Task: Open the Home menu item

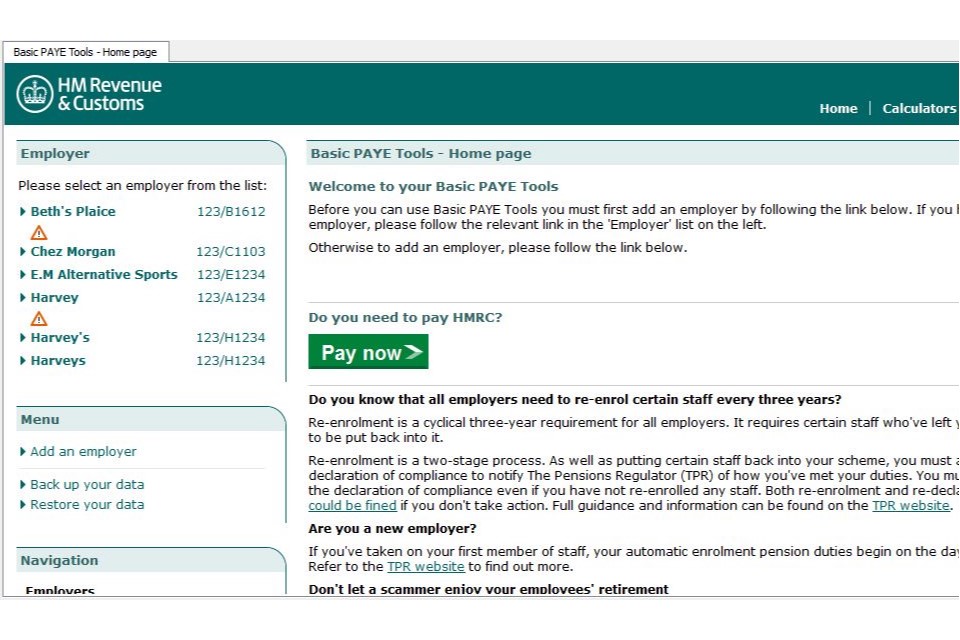Action: (838, 109)
